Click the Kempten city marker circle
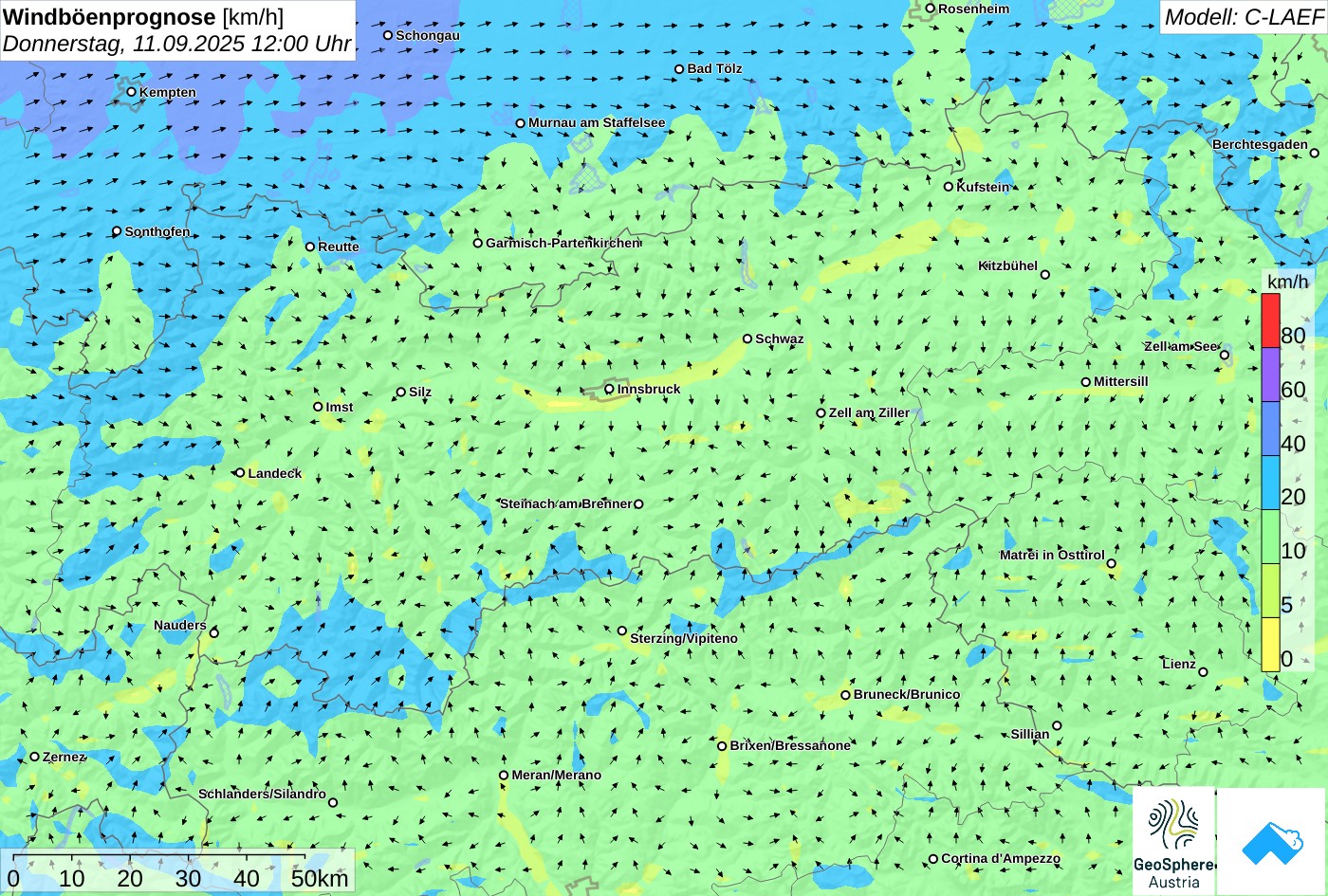This screenshot has height=896, width=1328. (132, 92)
